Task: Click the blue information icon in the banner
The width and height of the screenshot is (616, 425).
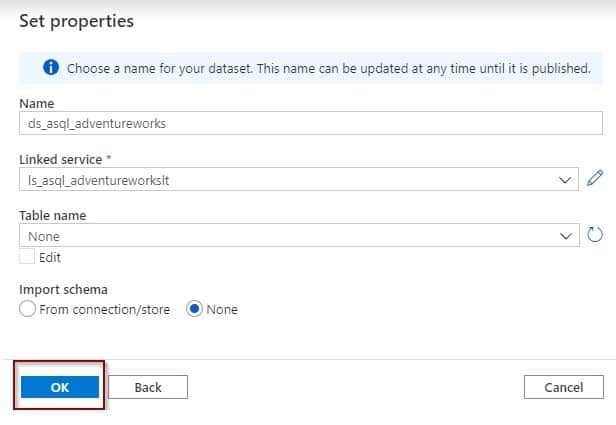Action: pos(51,68)
